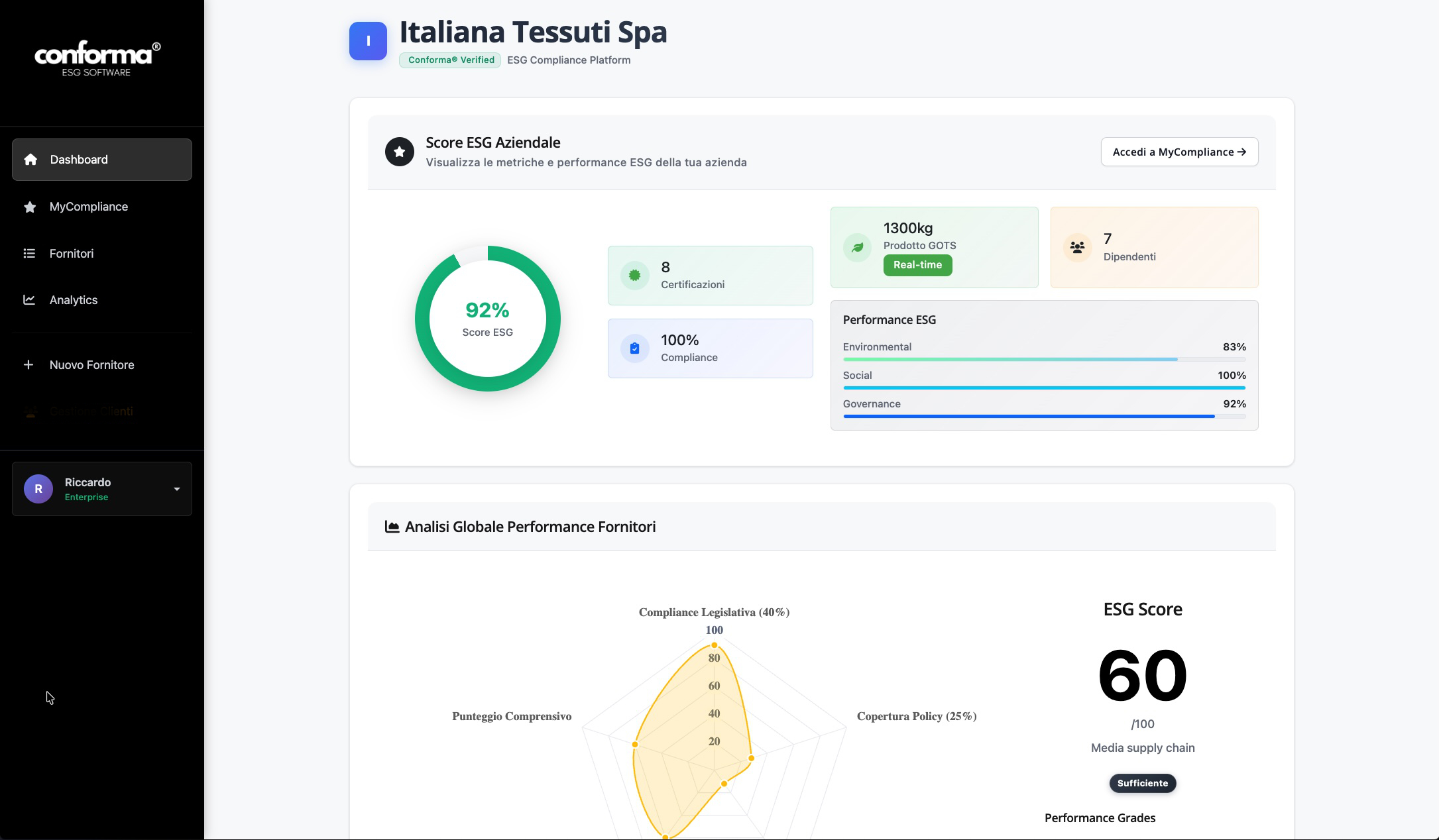This screenshot has width=1439, height=840.
Task: Click the Score ESG Aziendale heading
Action: point(493,142)
